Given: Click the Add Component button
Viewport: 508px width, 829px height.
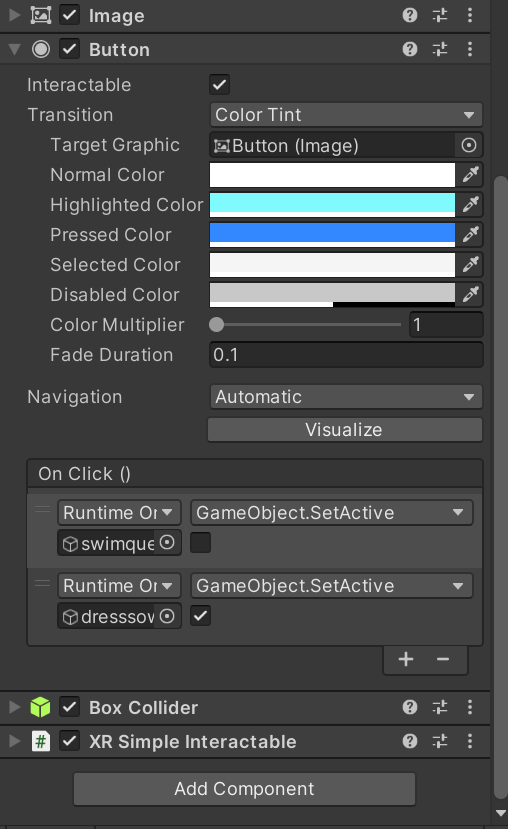Looking at the screenshot, I should click(244, 789).
